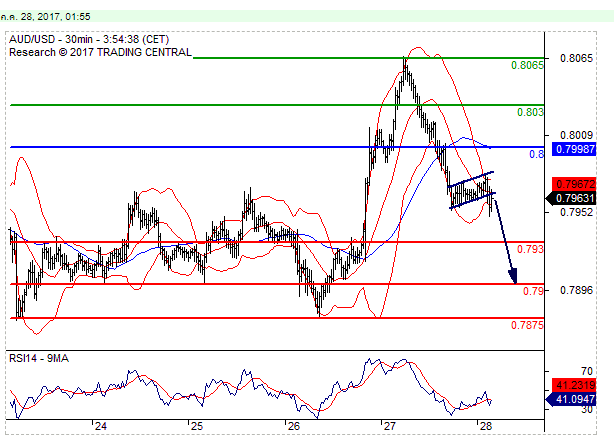
Task: Click the 25 date marker on time axis
Action: pos(197,426)
